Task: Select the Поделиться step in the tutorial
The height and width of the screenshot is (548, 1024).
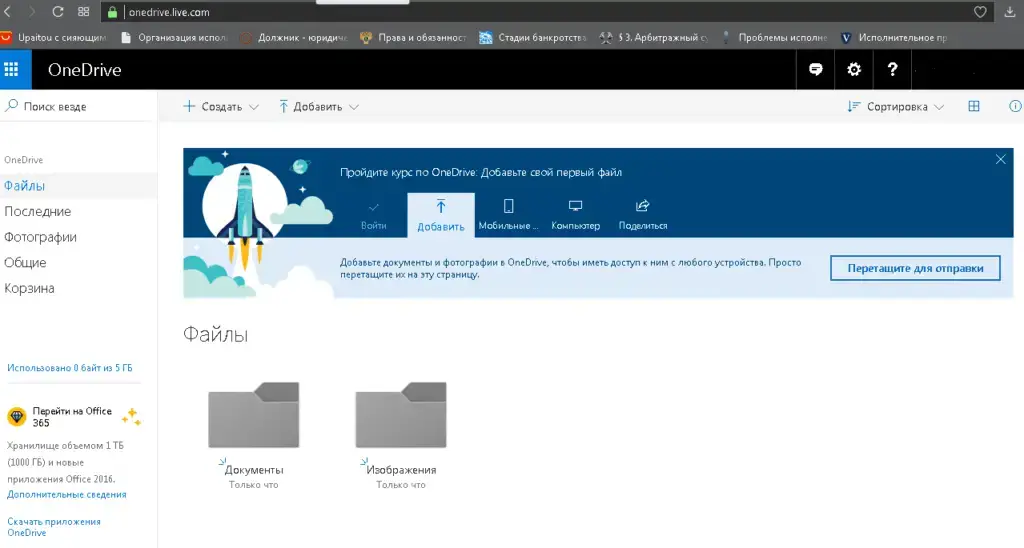Action: (x=643, y=214)
